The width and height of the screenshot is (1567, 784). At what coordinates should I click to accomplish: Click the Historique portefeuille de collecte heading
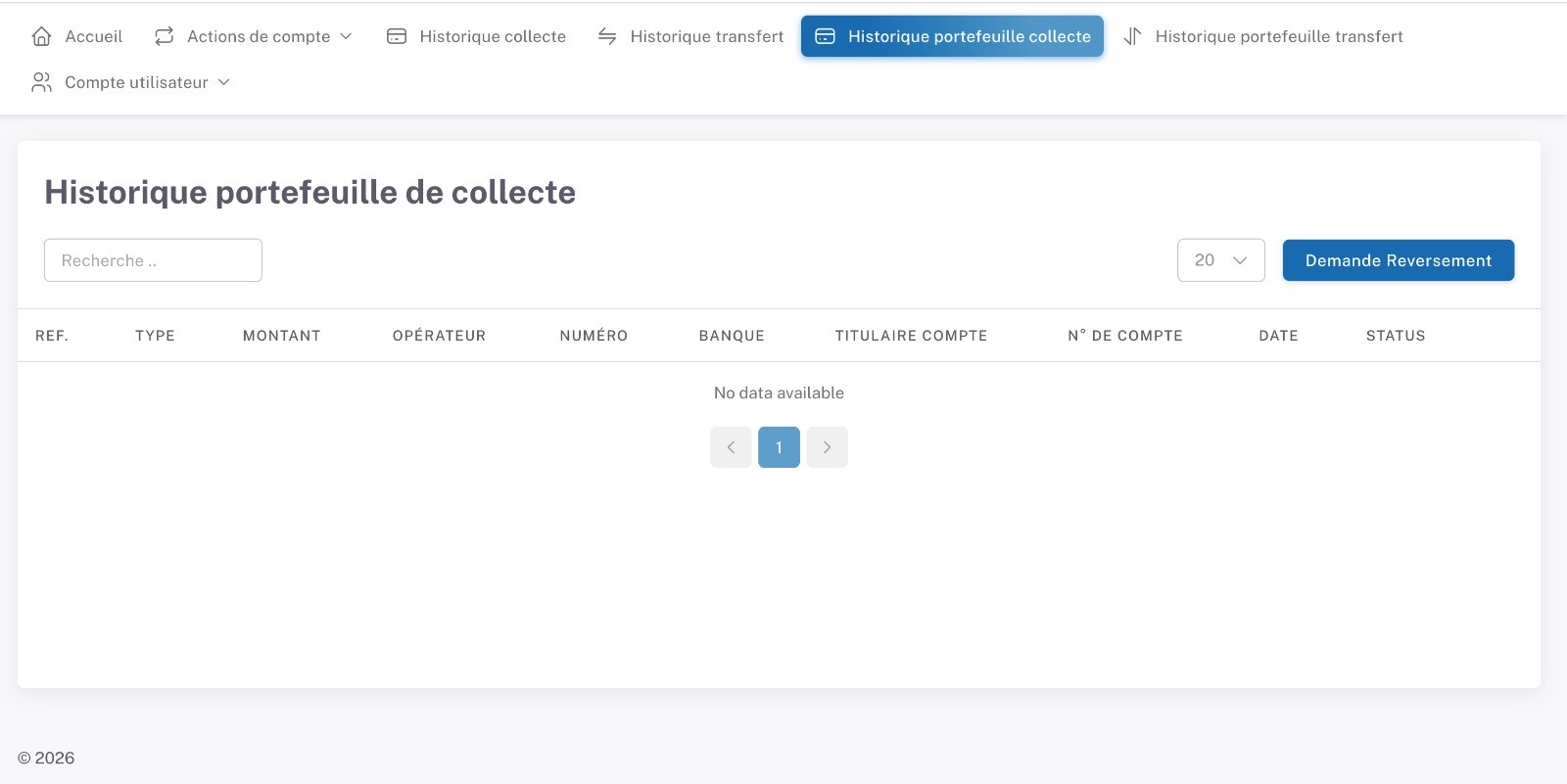click(309, 192)
